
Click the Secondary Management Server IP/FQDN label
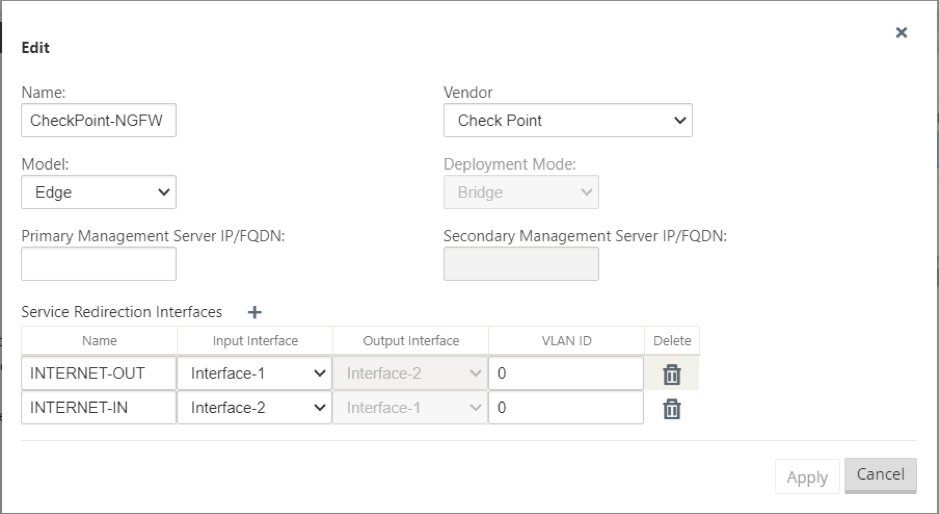point(585,236)
